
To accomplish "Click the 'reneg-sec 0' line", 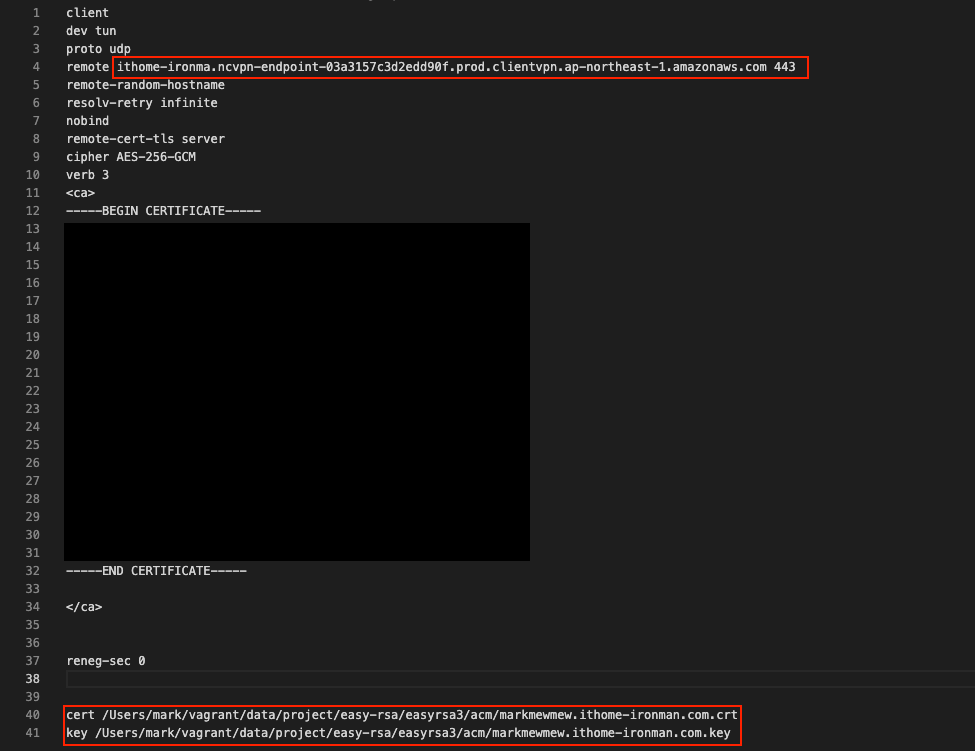I will click(x=106, y=661).
